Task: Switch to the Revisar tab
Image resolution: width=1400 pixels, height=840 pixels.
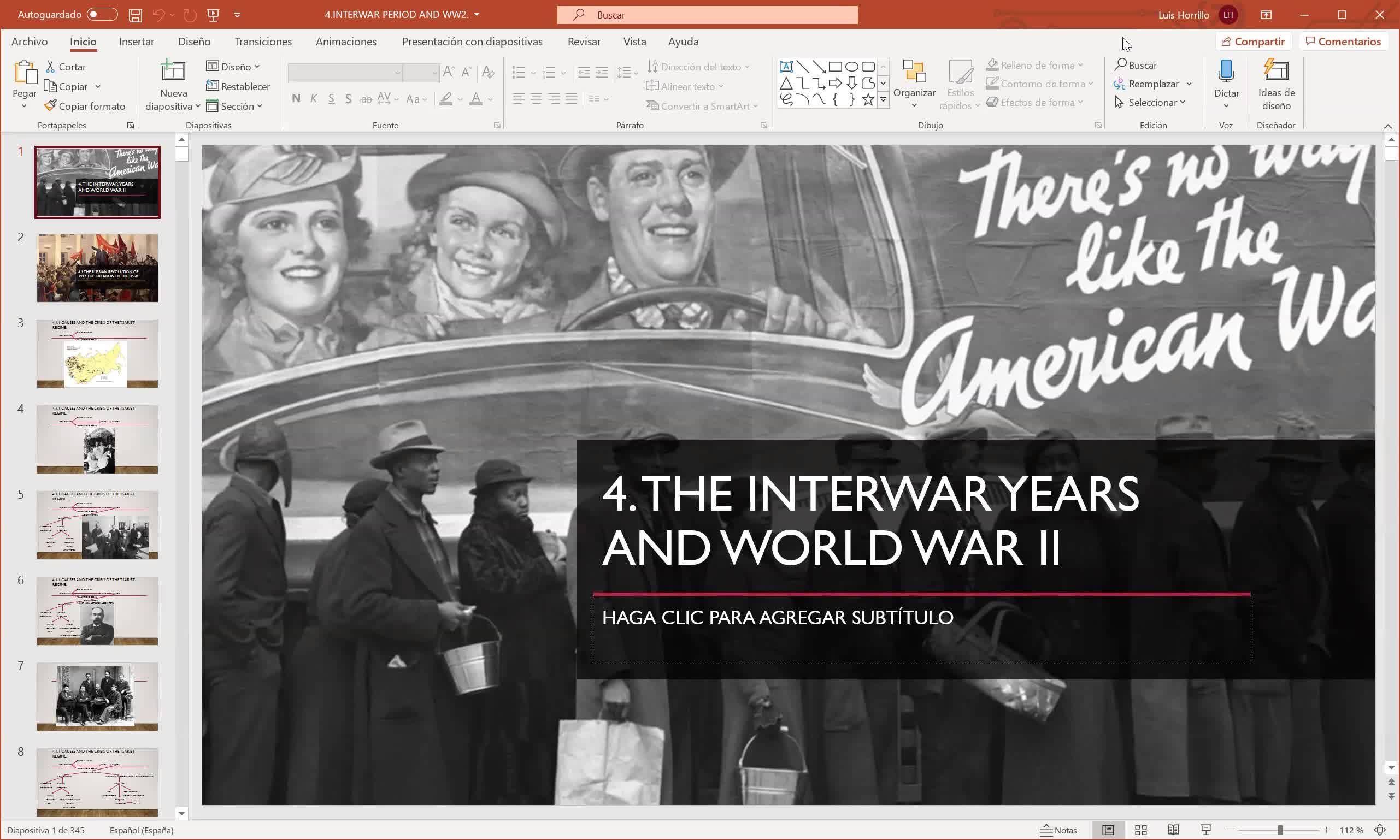Action: pos(584,42)
